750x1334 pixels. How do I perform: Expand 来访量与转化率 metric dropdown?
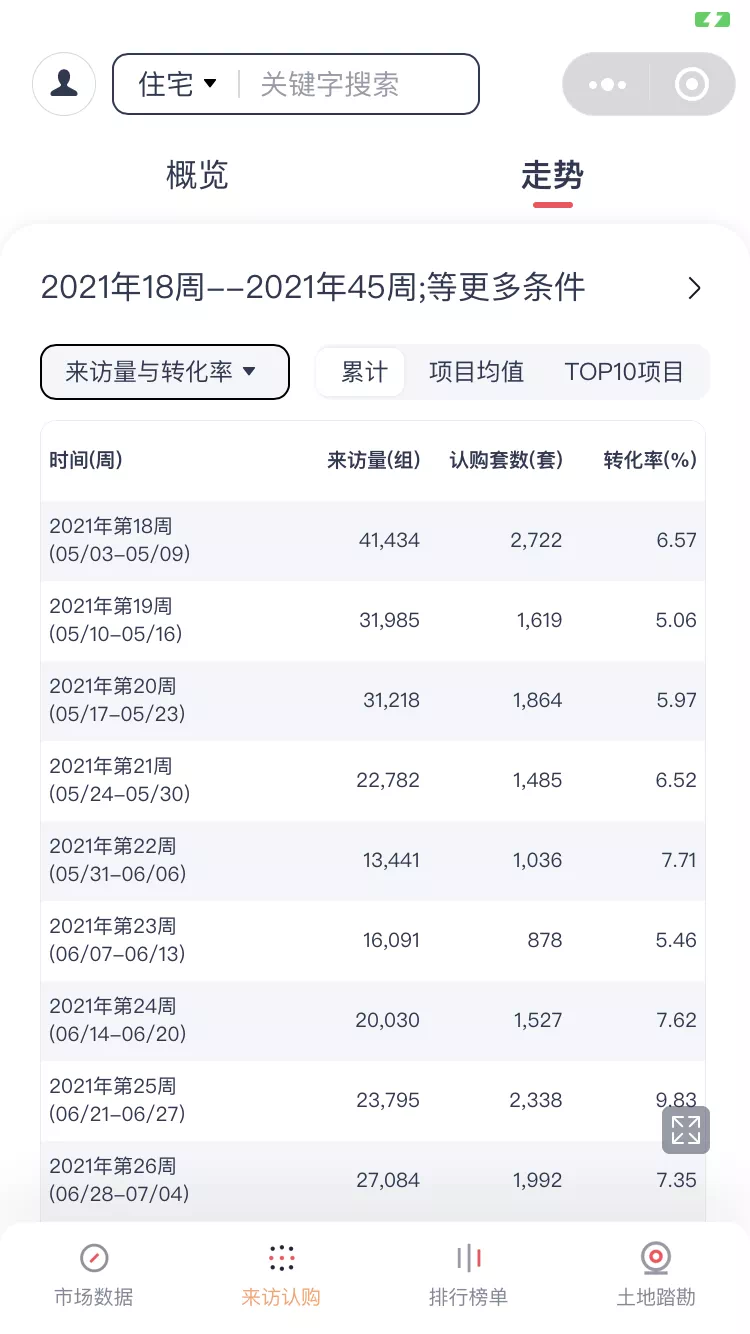point(165,372)
